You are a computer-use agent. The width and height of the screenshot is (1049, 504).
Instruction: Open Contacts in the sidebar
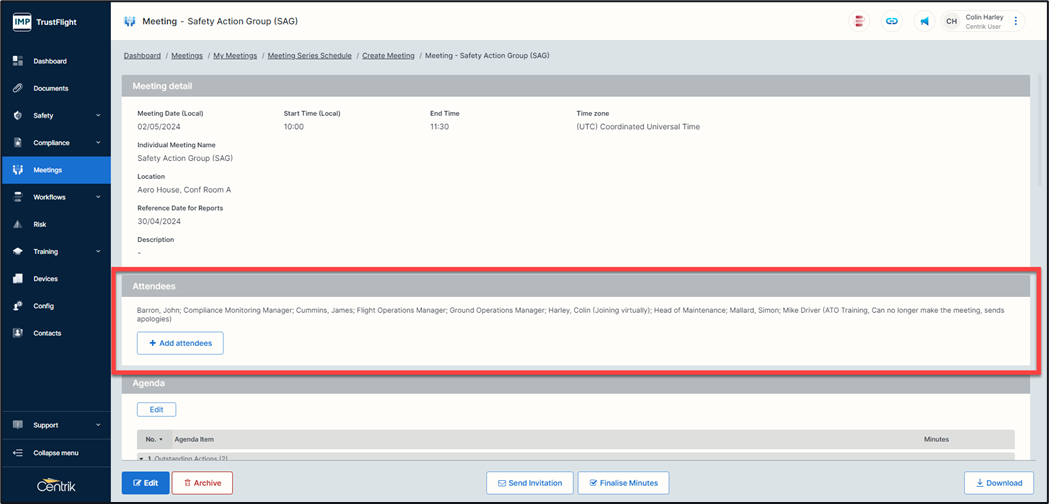tap(47, 333)
